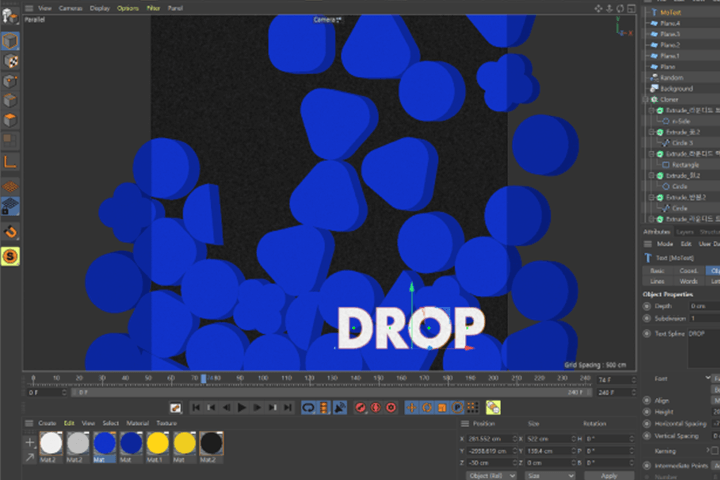Click the Locked Workplane icon
The height and width of the screenshot is (480, 720).
(x=10, y=206)
